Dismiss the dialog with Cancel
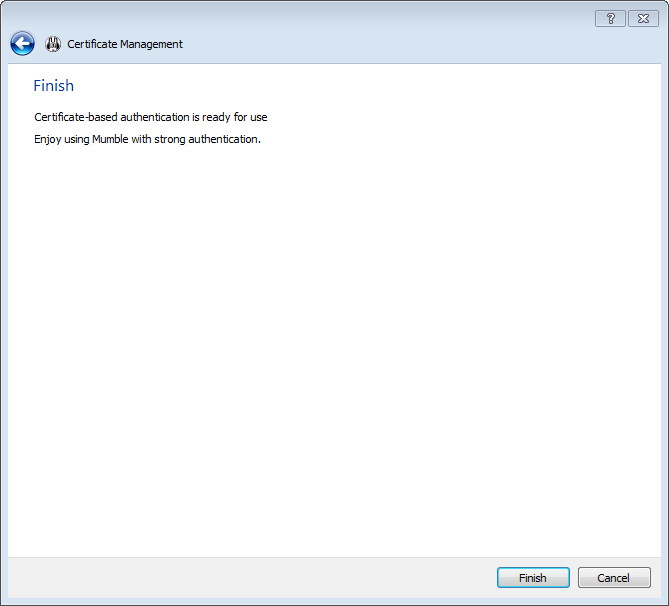The width and height of the screenshot is (669, 606). [x=614, y=578]
